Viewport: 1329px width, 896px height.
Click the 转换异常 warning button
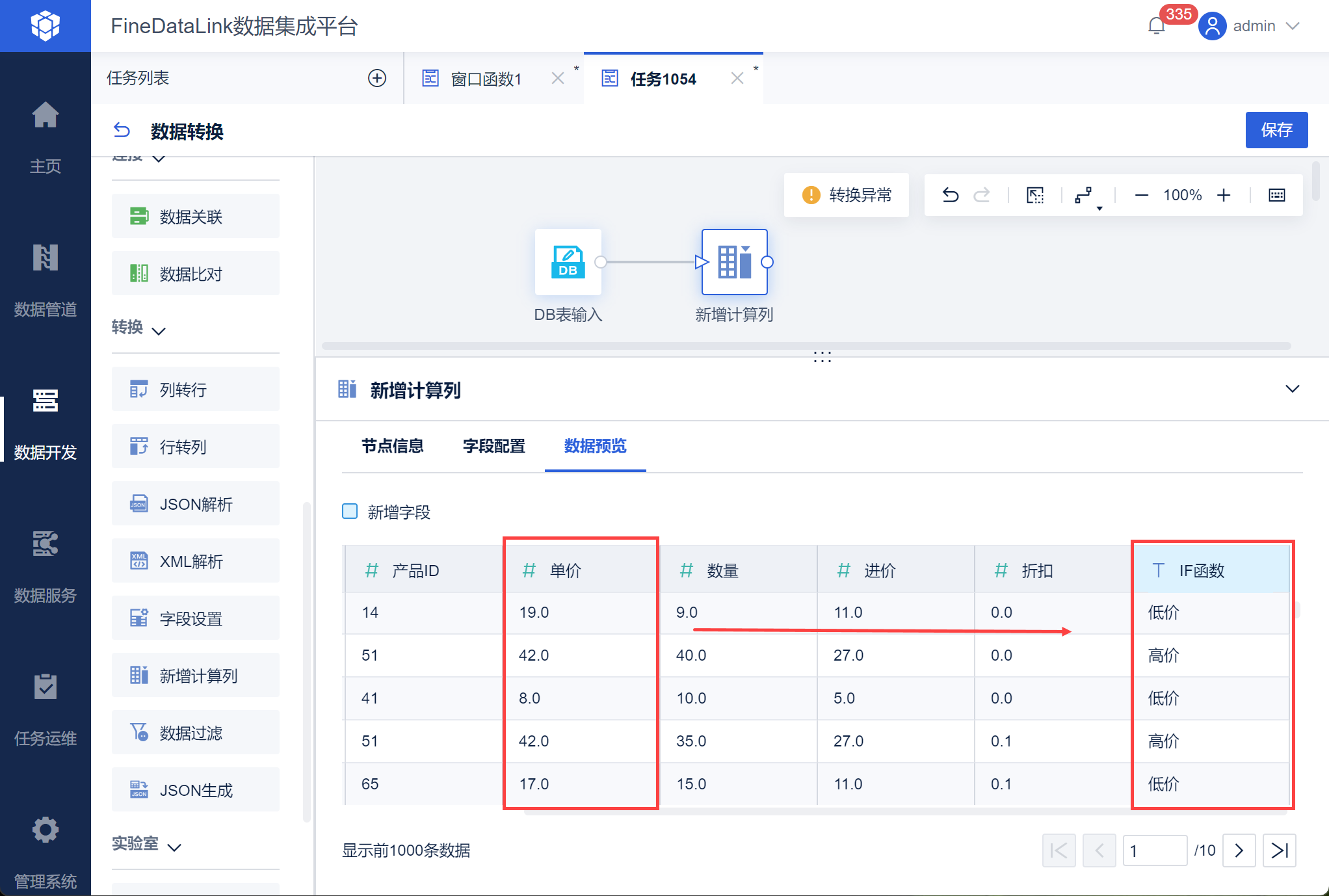point(847,195)
